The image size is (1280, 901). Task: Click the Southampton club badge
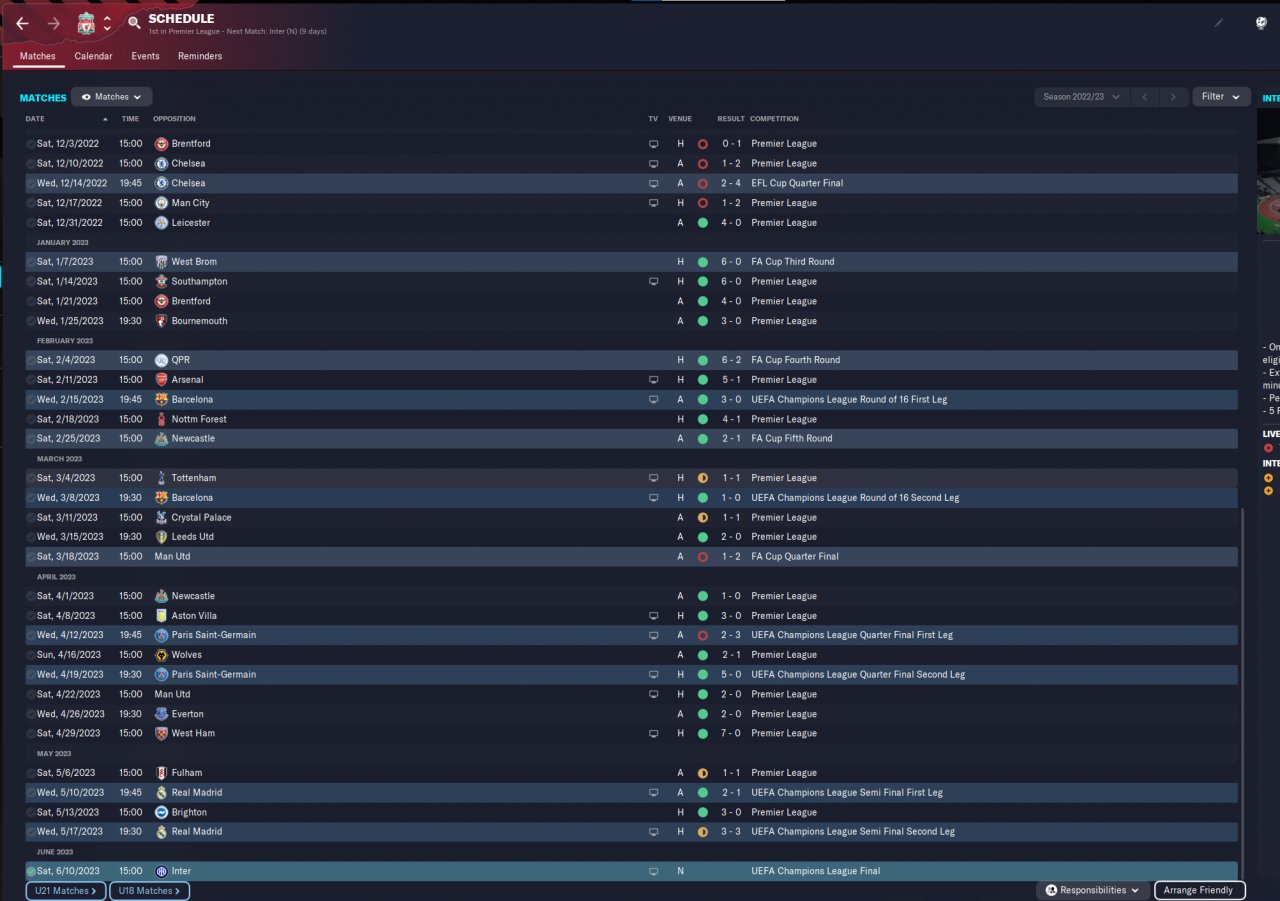point(162,282)
